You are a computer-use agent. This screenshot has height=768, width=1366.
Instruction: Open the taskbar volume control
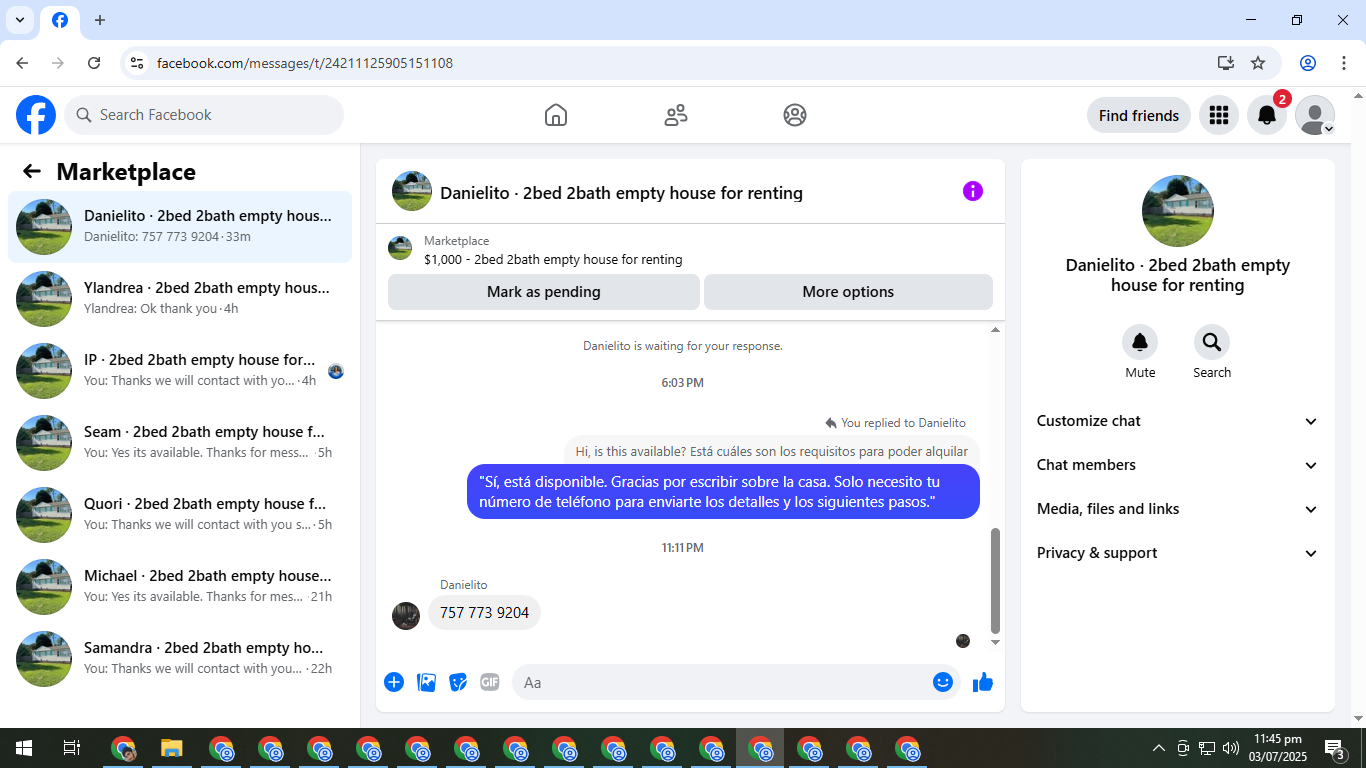1231,748
